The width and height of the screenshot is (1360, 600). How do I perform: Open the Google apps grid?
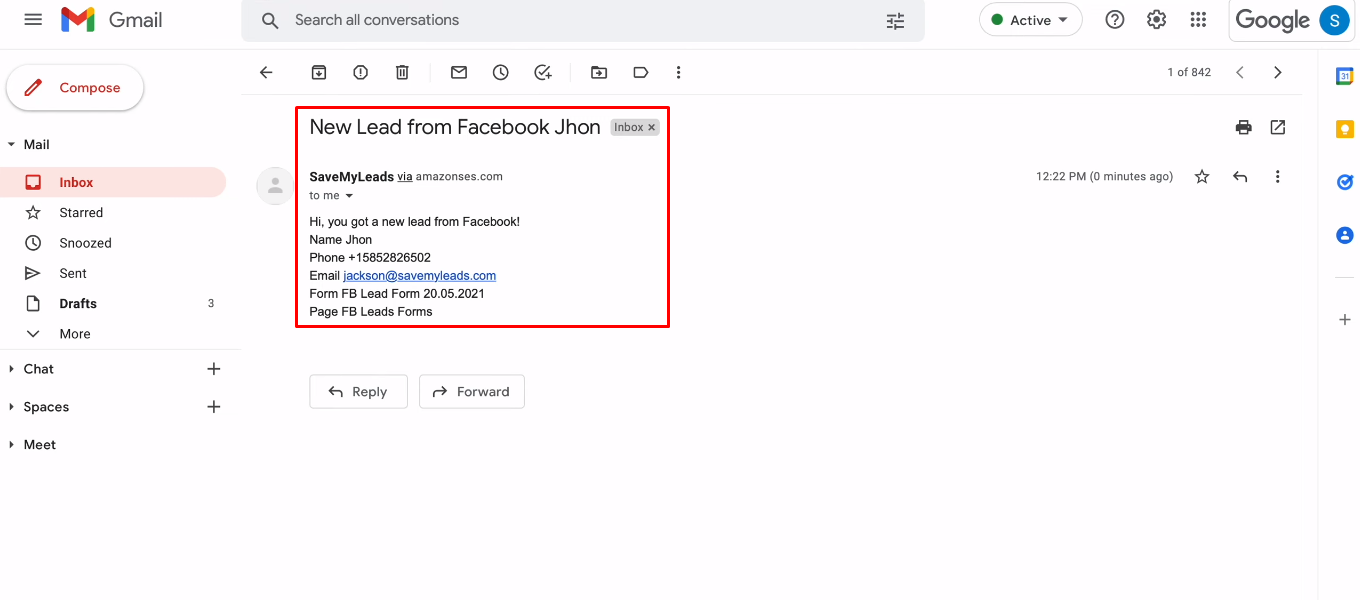(x=1198, y=20)
